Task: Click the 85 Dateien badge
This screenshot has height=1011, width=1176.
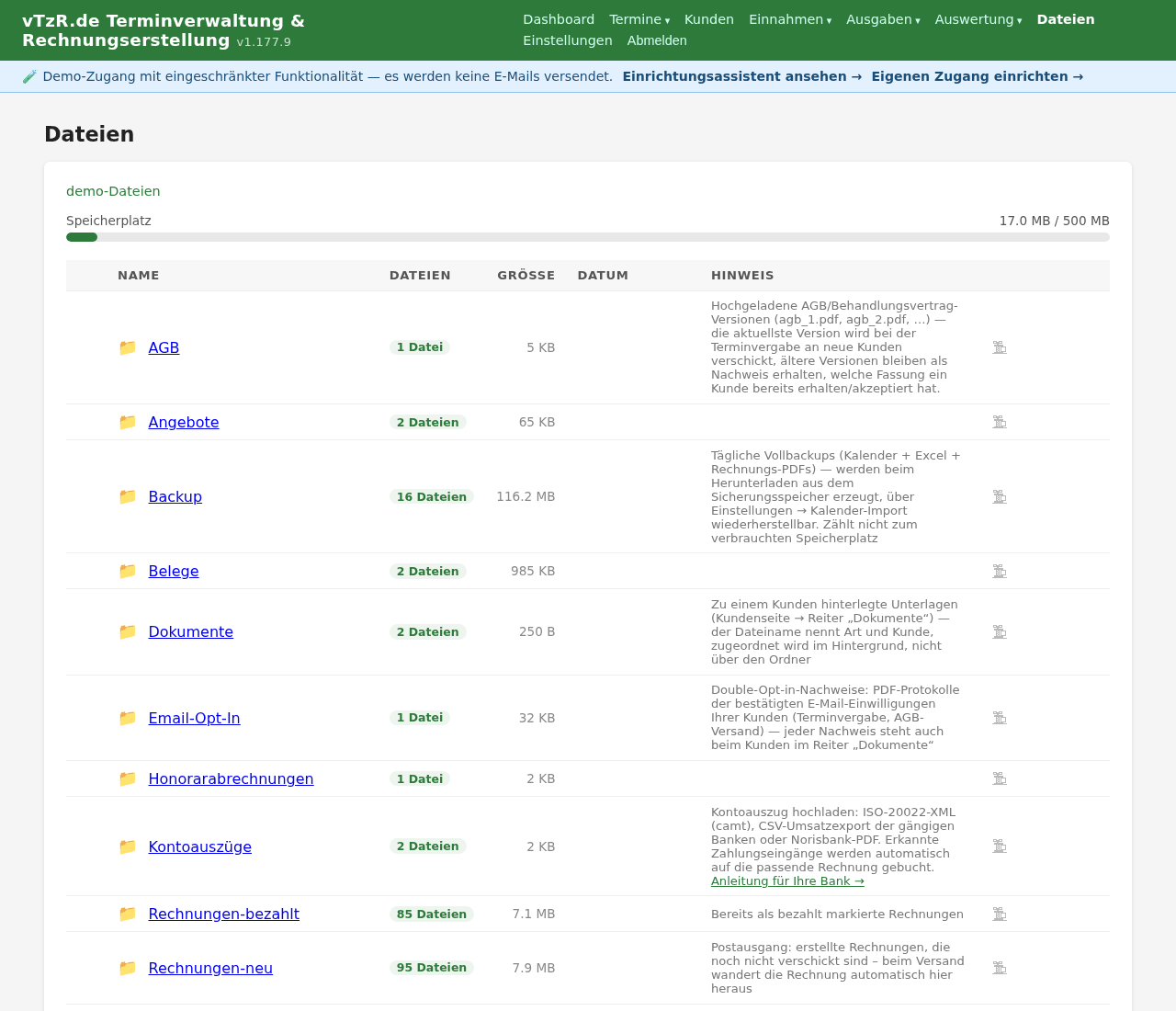Action: click(432, 914)
